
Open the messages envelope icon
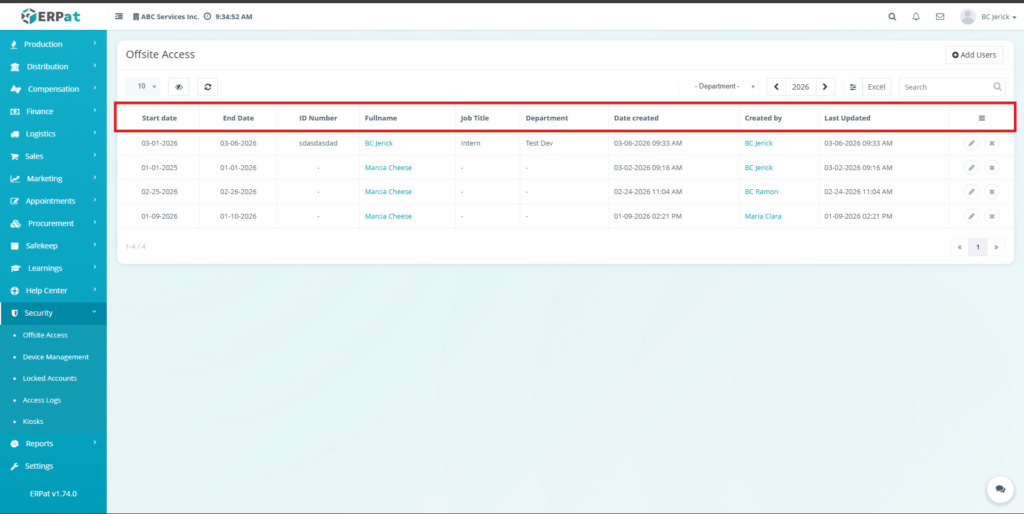(940, 17)
